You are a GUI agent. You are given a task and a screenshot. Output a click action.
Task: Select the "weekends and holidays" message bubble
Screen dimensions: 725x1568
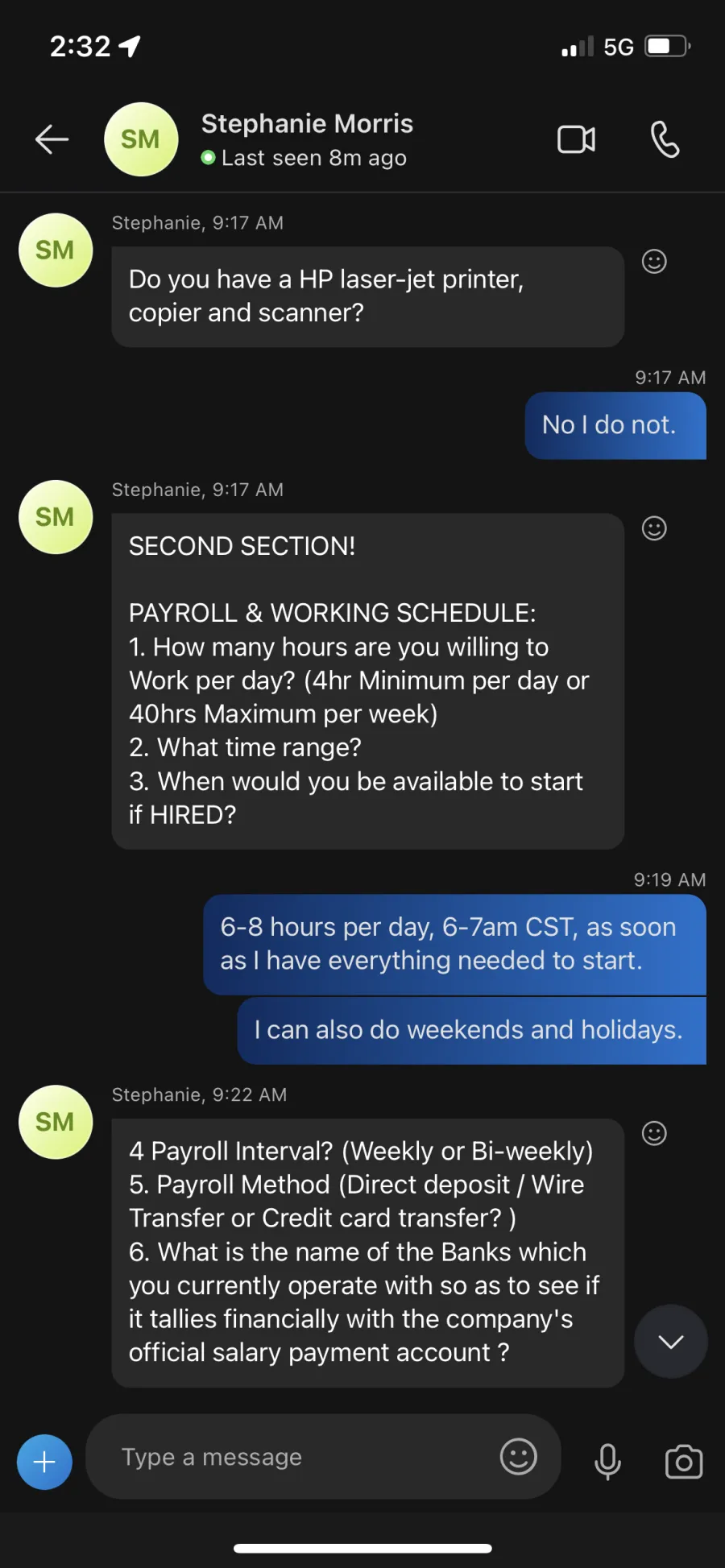[471, 1030]
